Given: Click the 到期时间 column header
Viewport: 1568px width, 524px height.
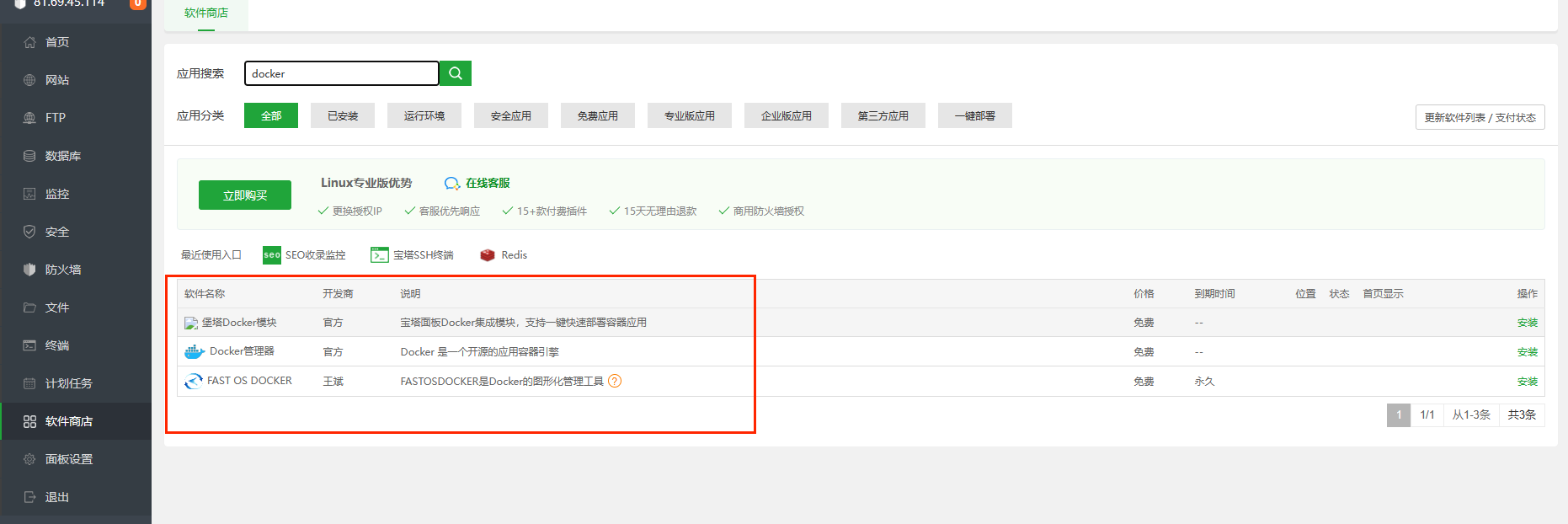Looking at the screenshot, I should (1214, 294).
